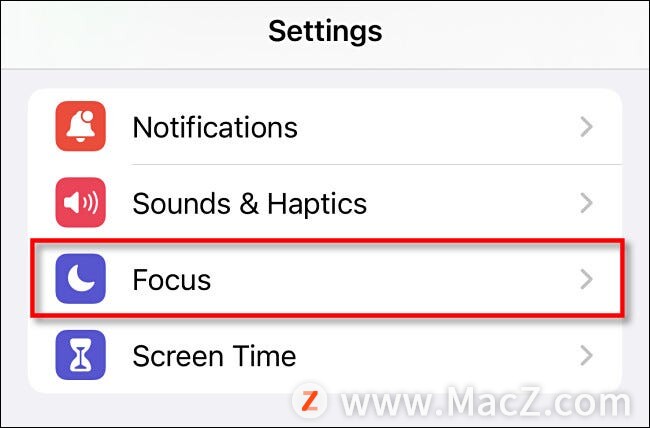650x428 pixels.
Task: Click the red highlight border around Focus
Action: [327, 241]
